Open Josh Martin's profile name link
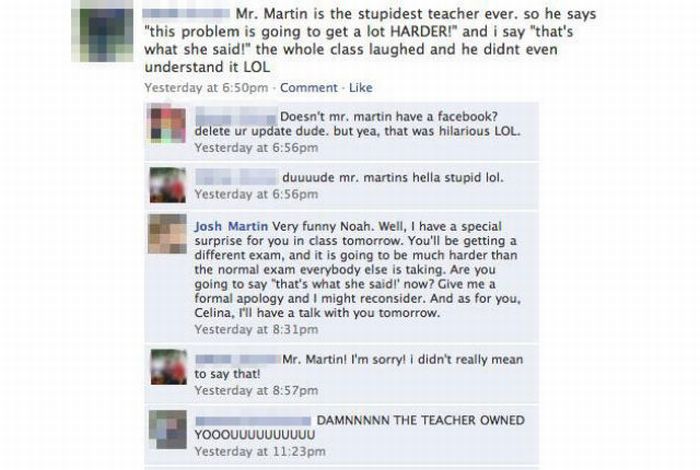The height and width of the screenshot is (470, 700). point(231,226)
